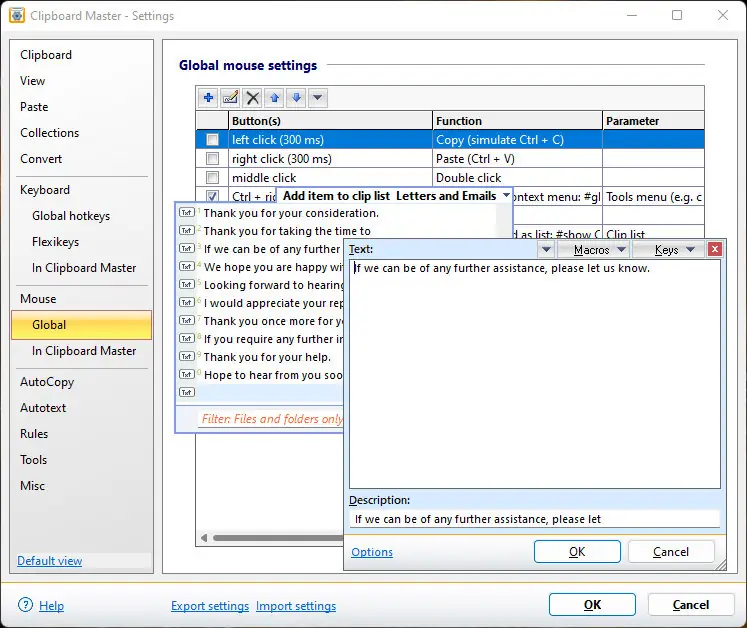Open the dropdown arrow next to Text label

tap(546, 250)
